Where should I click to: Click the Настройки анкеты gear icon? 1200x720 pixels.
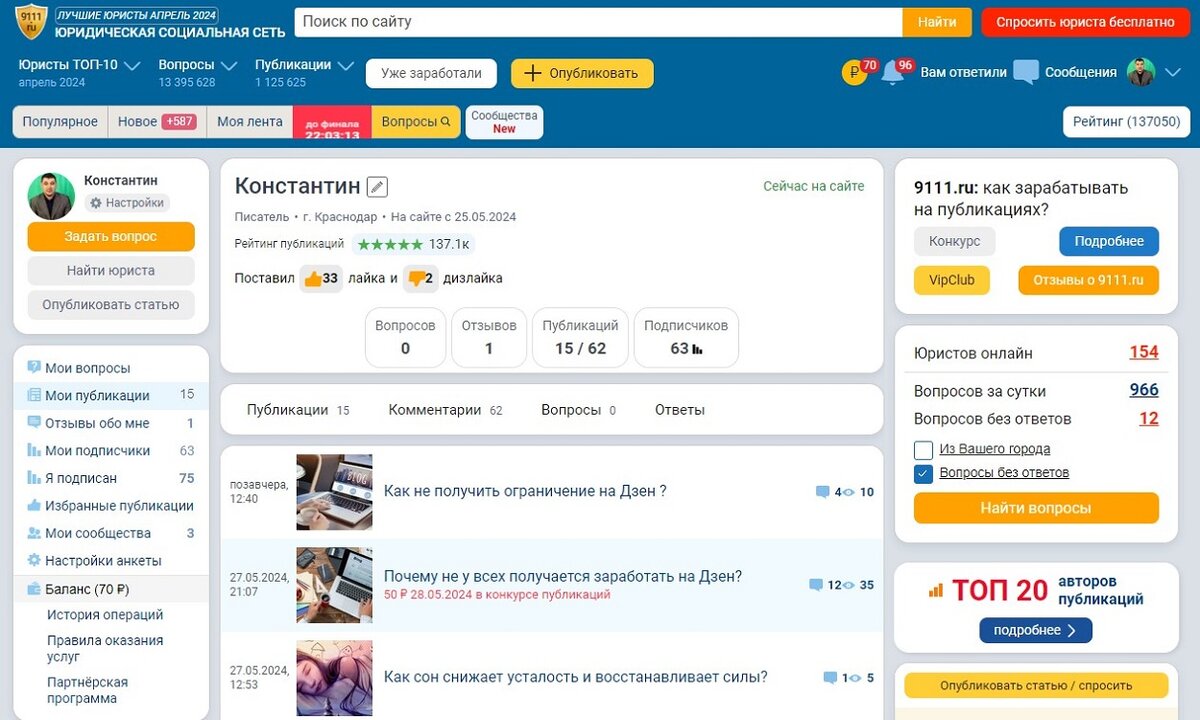coord(34,560)
